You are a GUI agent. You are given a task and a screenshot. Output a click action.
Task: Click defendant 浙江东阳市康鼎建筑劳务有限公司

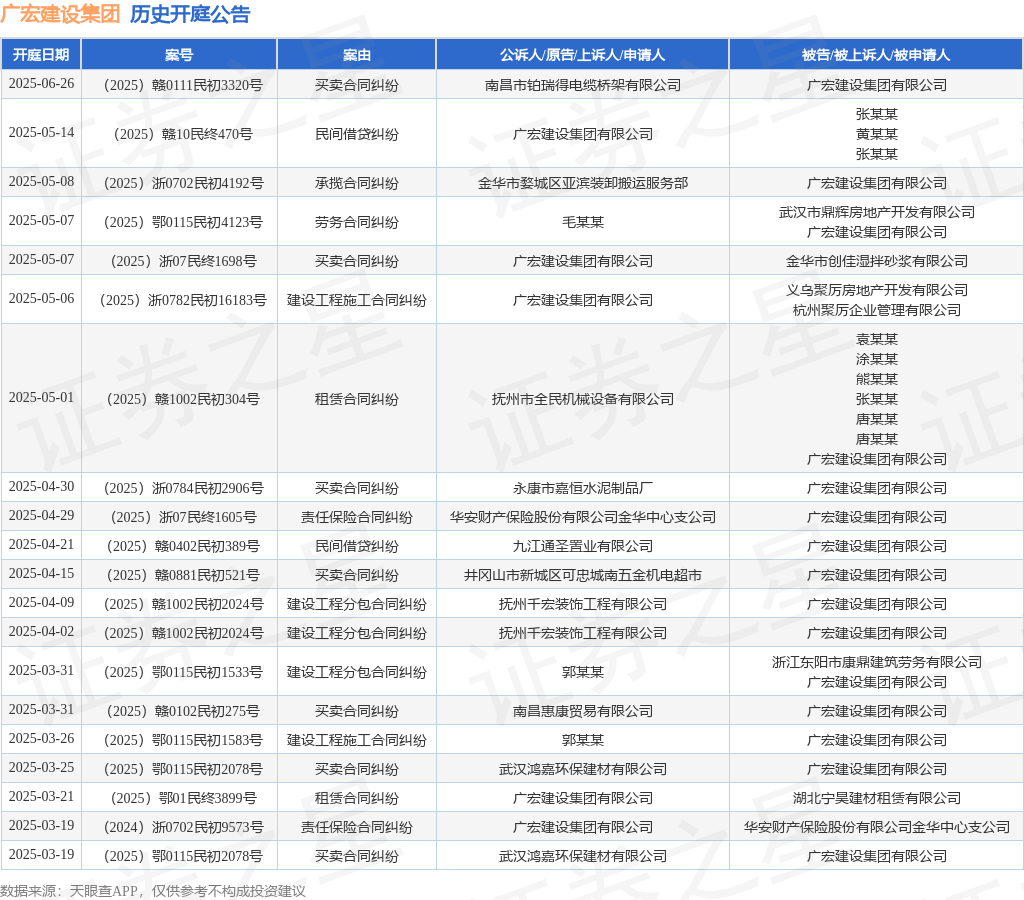pos(876,662)
